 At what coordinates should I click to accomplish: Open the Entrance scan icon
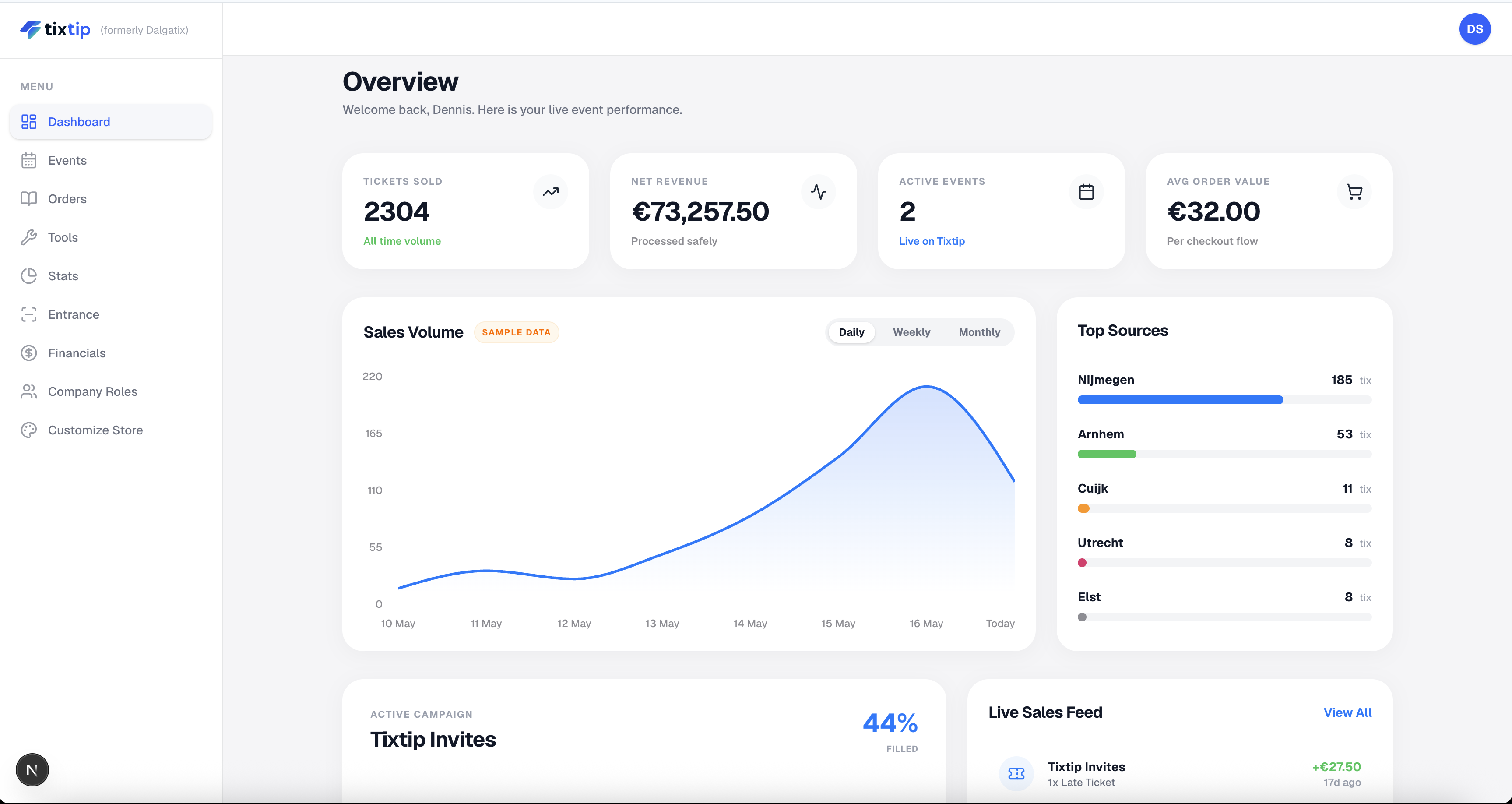(x=29, y=315)
